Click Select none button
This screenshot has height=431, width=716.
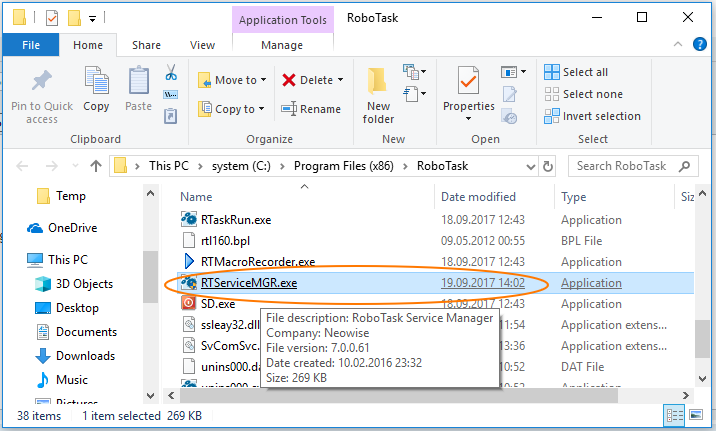point(584,94)
